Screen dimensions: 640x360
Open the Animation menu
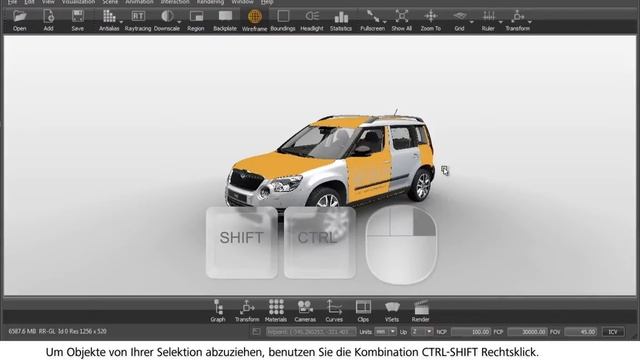pyautogui.click(x=139, y=2)
